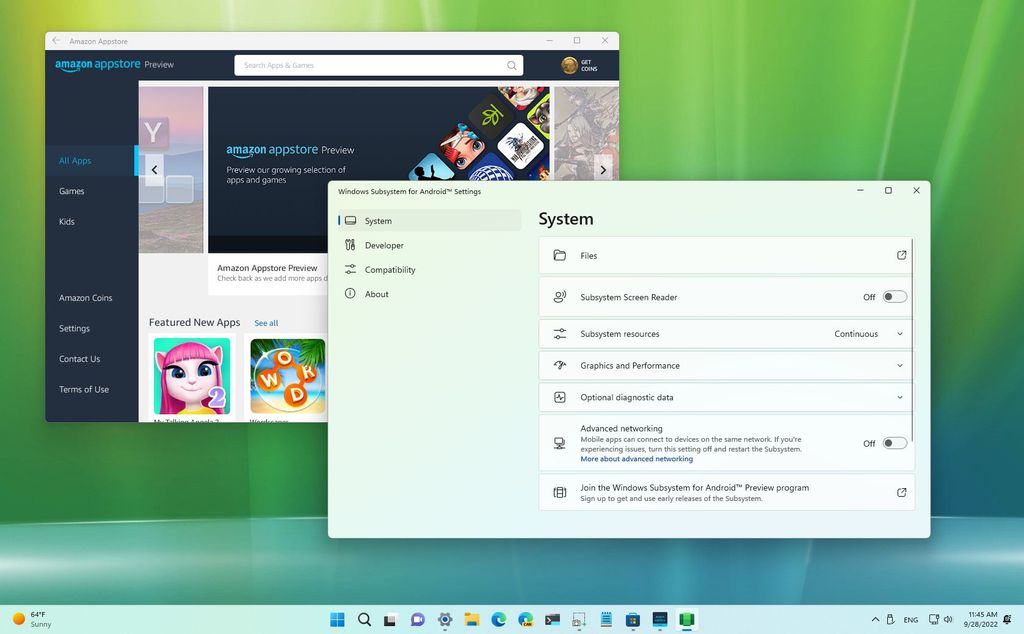Switch to the Games category in Appstore
The width and height of the screenshot is (1024, 634).
pos(71,191)
